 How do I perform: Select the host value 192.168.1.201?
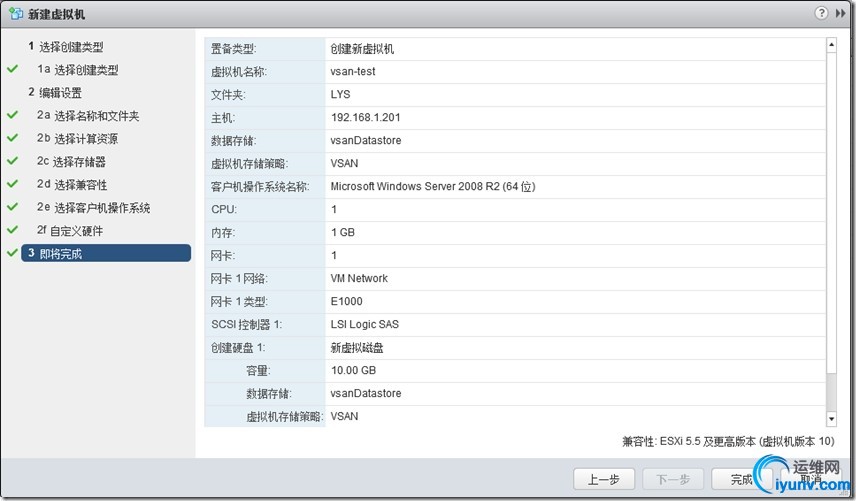pos(365,117)
